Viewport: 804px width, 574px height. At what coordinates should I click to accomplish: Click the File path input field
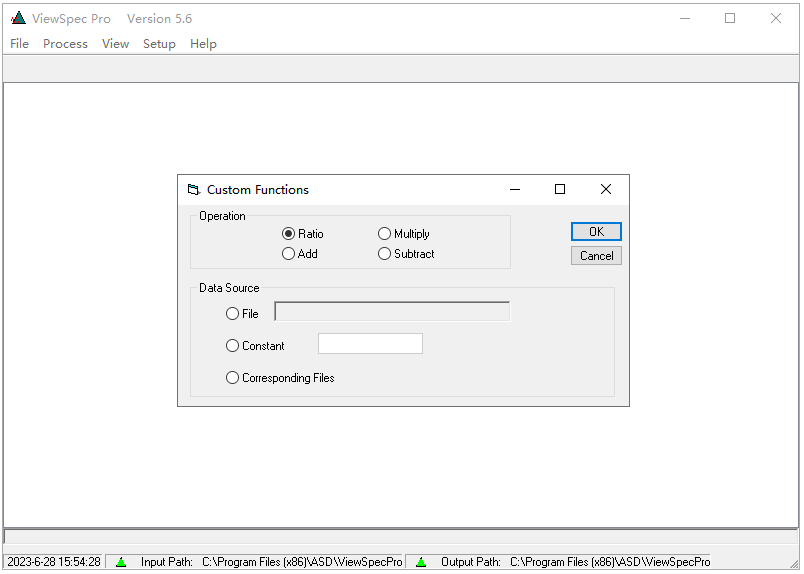[392, 311]
